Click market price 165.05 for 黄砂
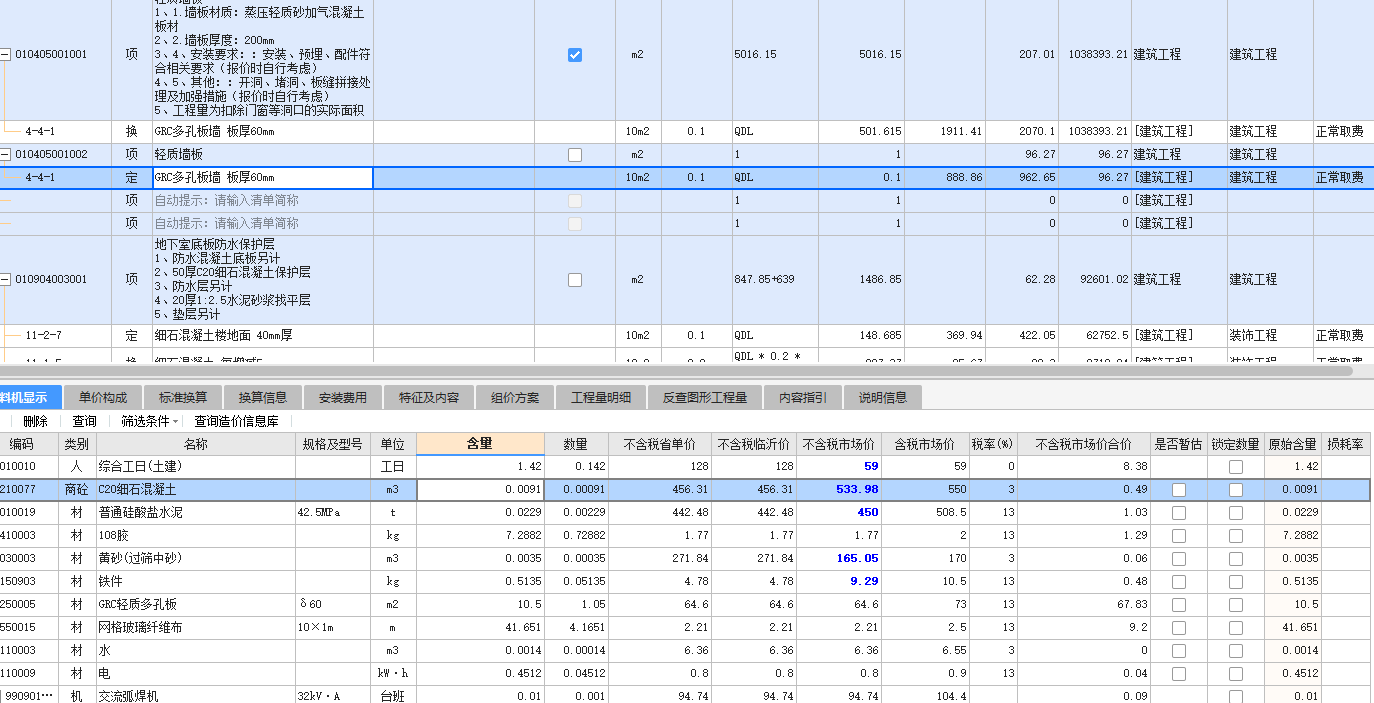This screenshot has width=1374, height=703. tap(856, 559)
